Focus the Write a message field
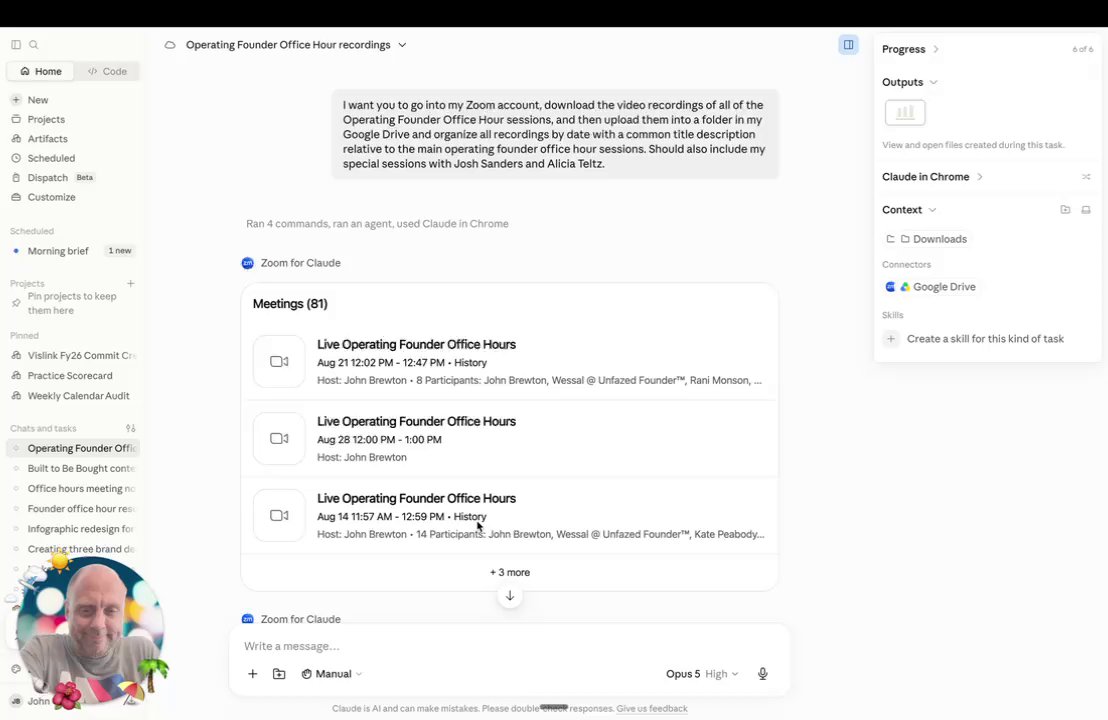The height and width of the screenshot is (720, 1108). [509, 646]
